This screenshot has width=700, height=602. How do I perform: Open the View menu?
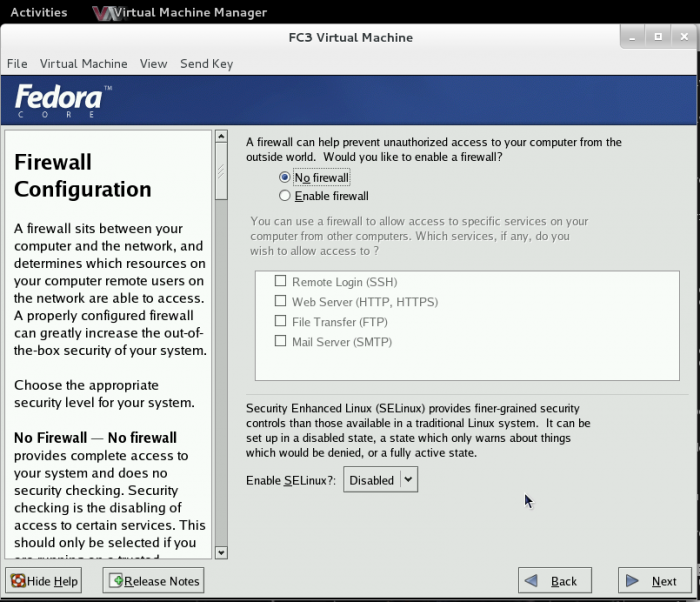point(153,64)
